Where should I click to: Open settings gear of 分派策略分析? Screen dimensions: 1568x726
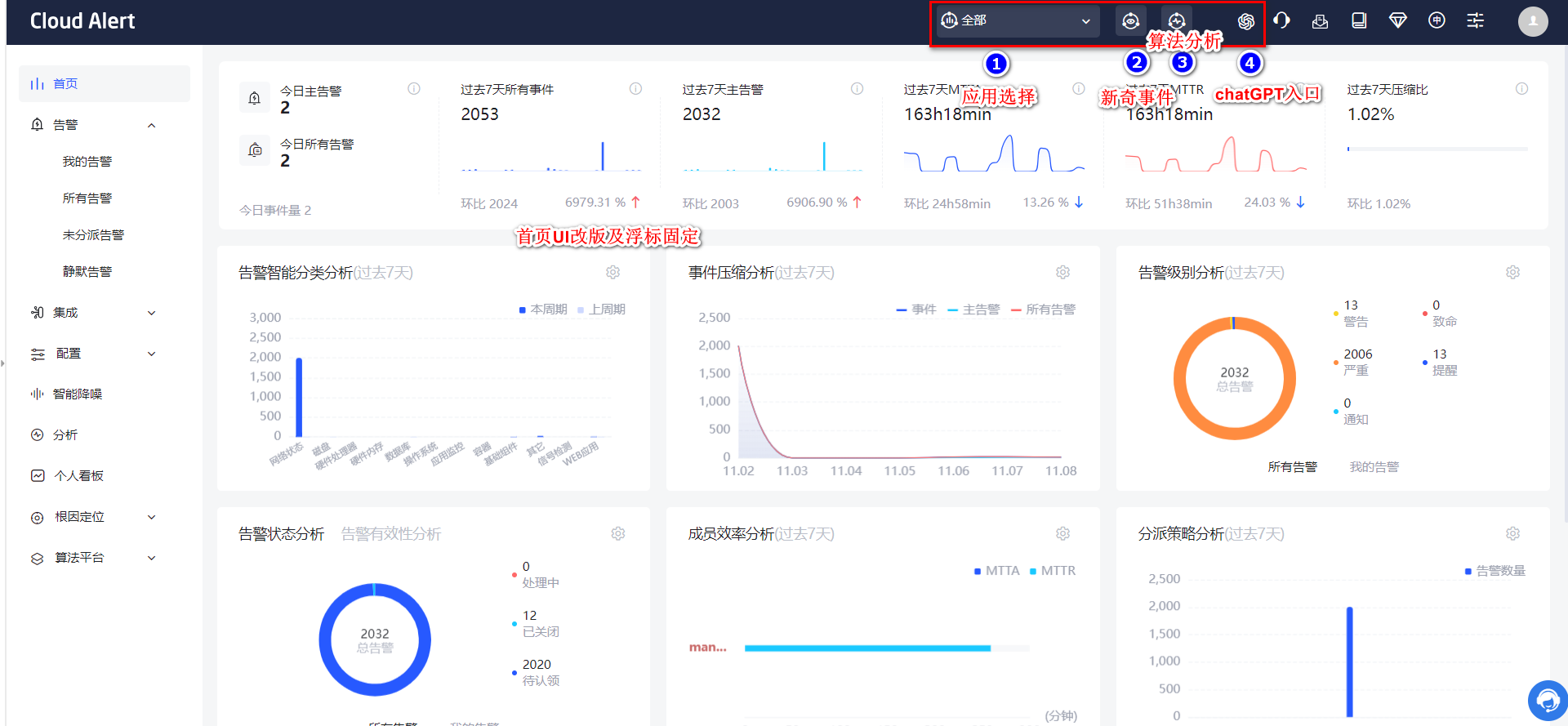pos(1512,533)
